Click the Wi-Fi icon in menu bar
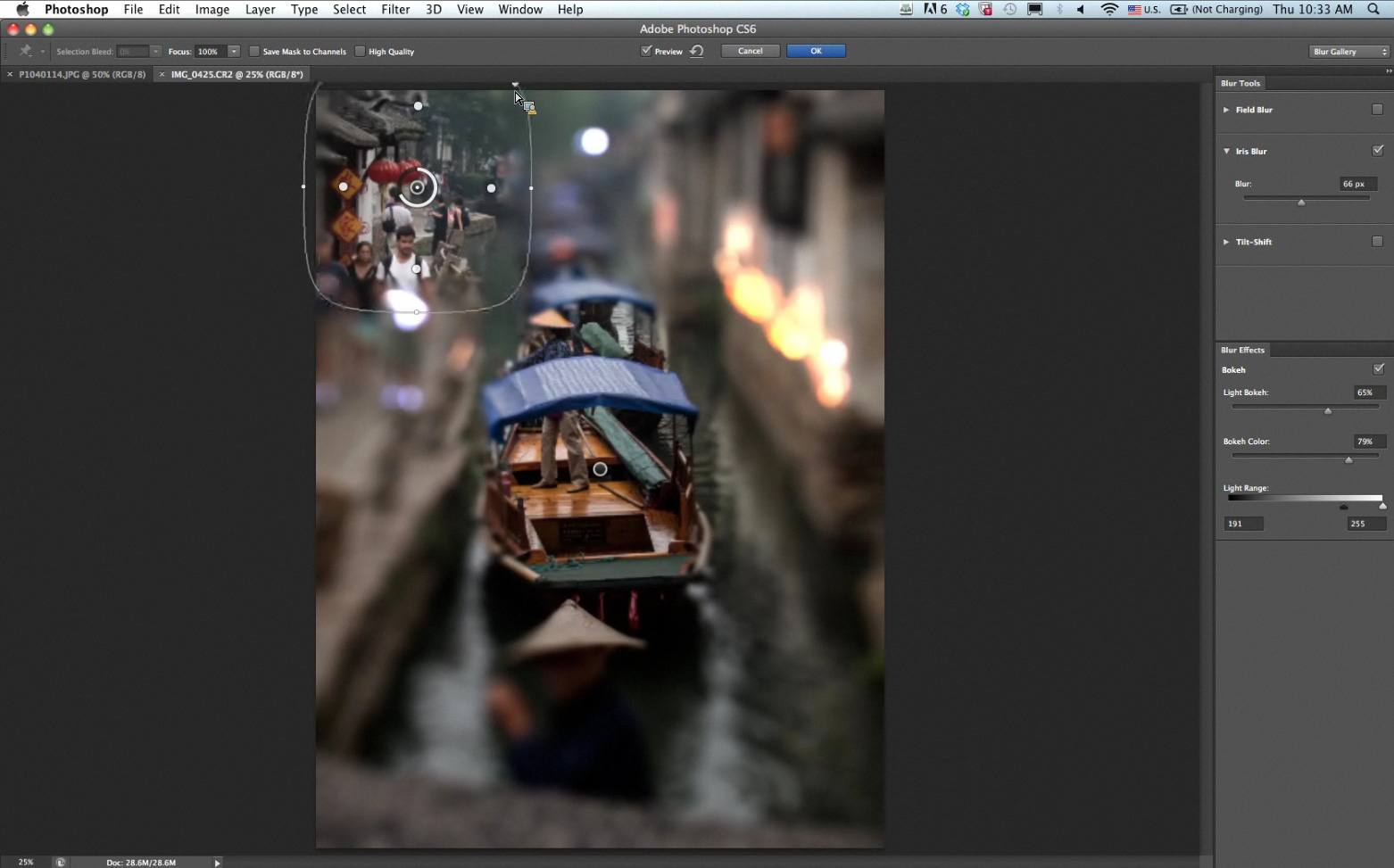1394x868 pixels. point(1109,9)
